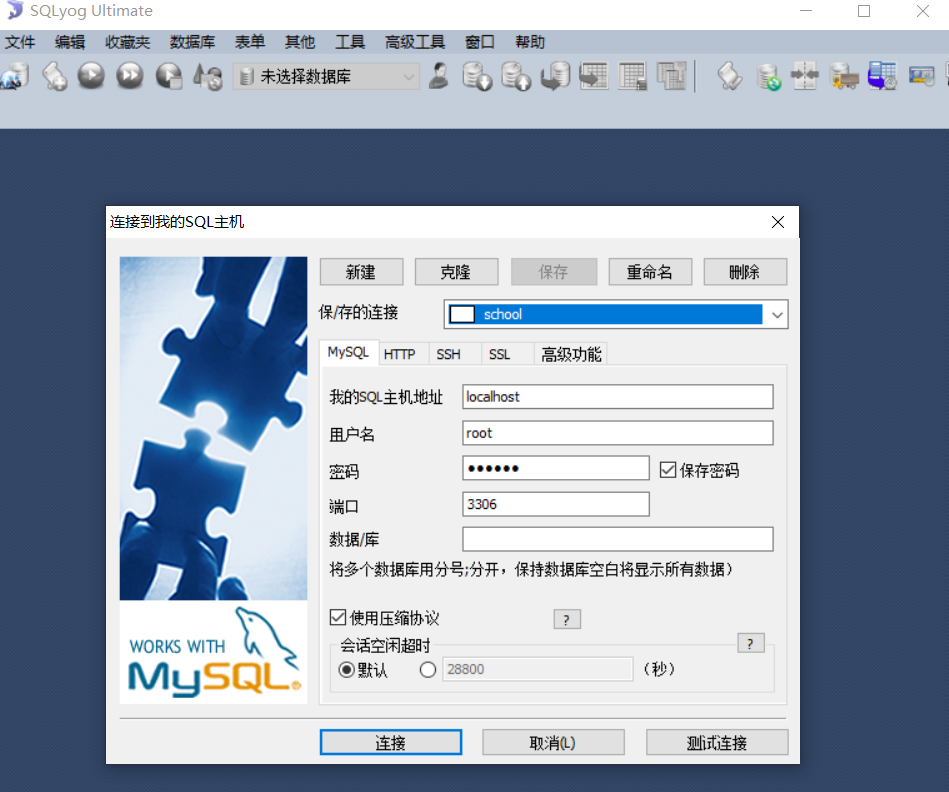Close the connect to MySQL host dialog
949x792 pixels.
coord(778,222)
